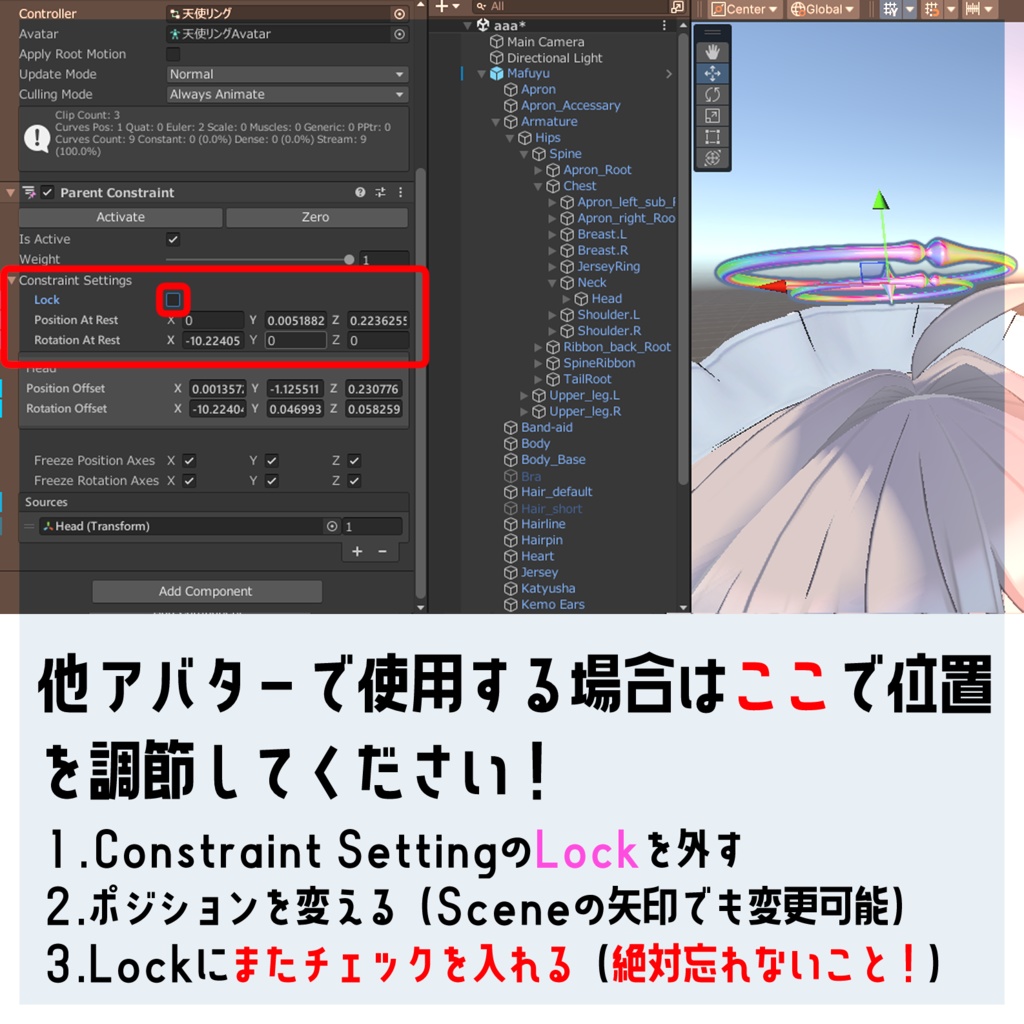This screenshot has height=1024, width=1024.
Task: Select the Band-aid object
Action: coord(547,428)
